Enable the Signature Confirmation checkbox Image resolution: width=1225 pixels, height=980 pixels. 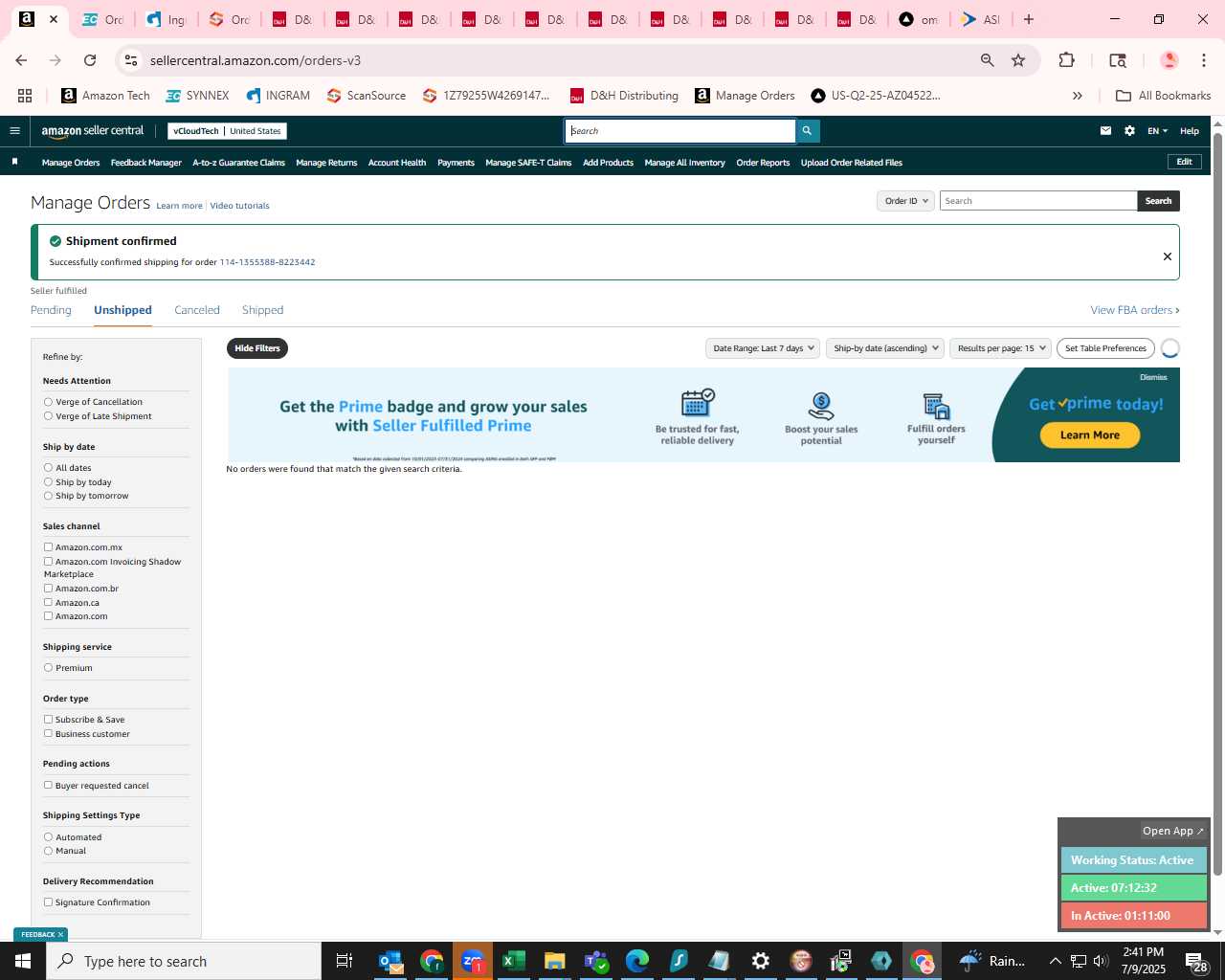[48, 902]
